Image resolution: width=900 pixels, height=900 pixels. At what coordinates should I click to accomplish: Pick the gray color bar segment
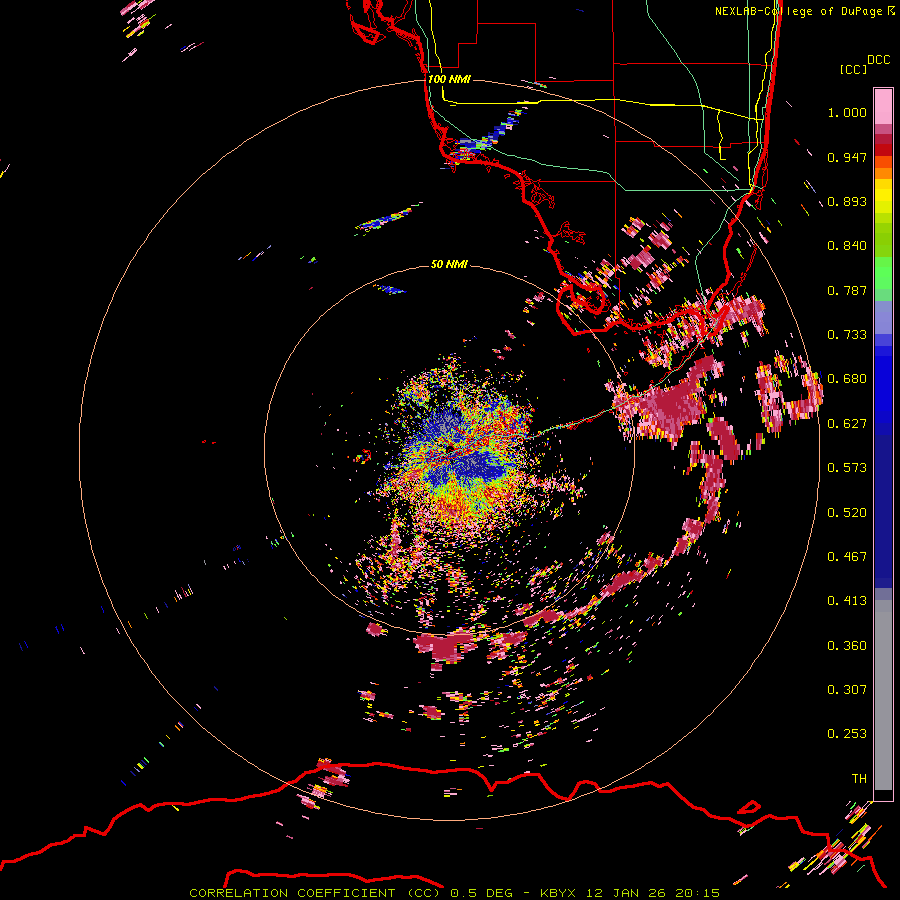click(x=883, y=695)
